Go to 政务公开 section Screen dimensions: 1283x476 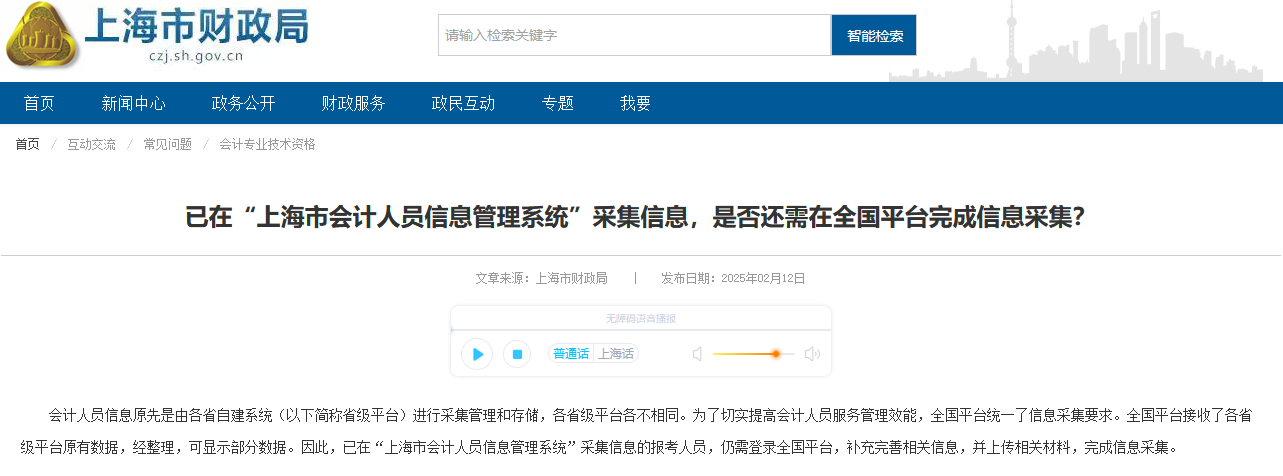point(243,103)
